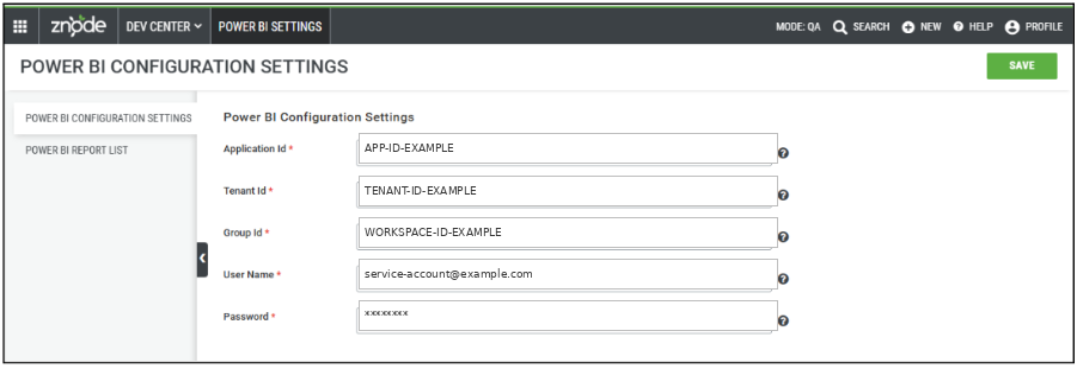Click into the User Name input field
The image size is (1077, 369).
click(x=567, y=274)
